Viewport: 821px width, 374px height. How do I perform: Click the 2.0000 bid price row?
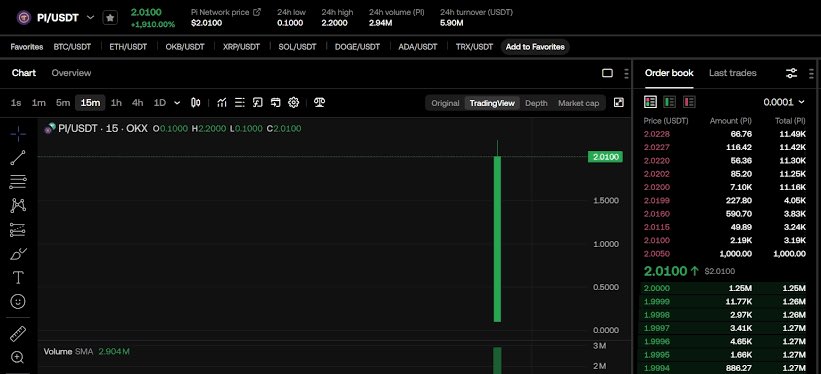[725, 288]
